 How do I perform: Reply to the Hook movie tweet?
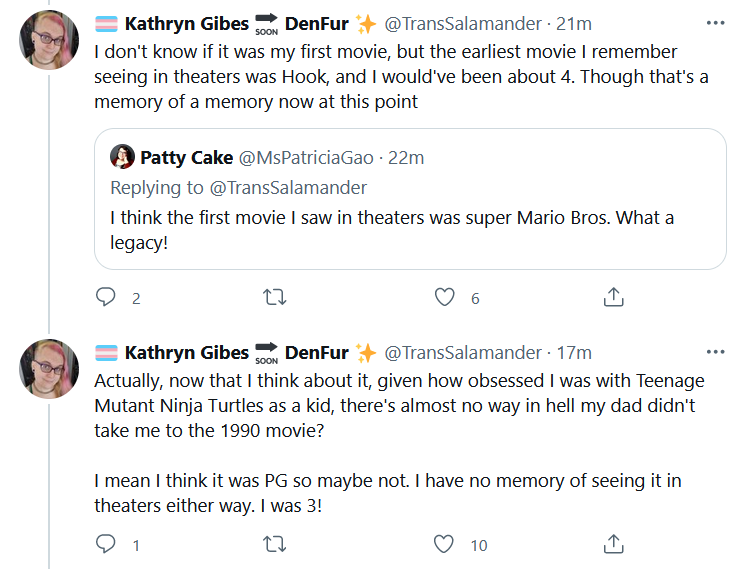click(x=106, y=297)
